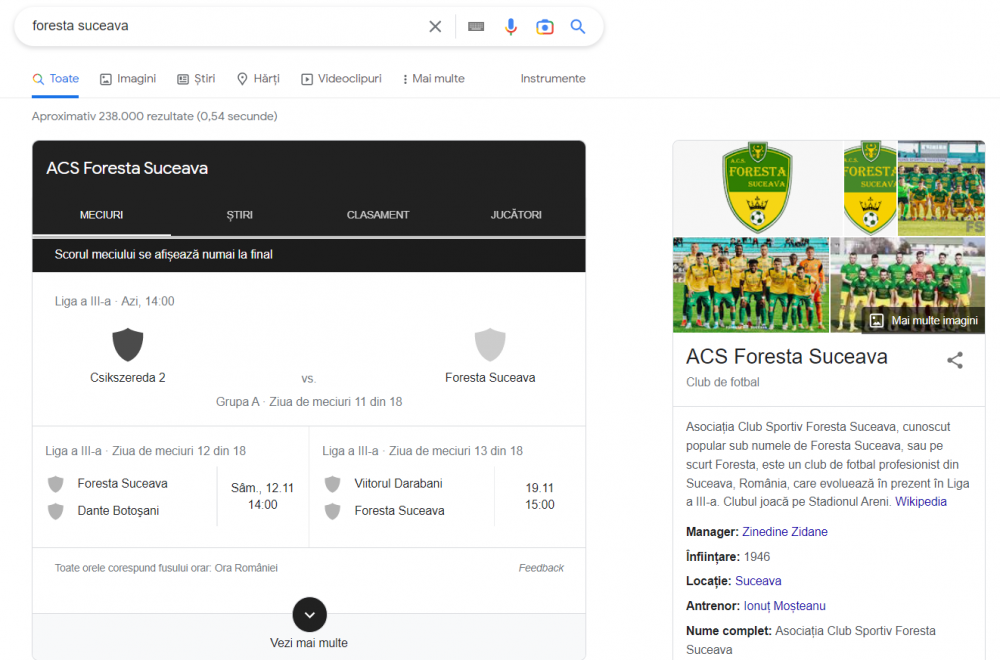Viewport: 1000px width, 660px height.
Task: Open the CLASAMENT tab
Action: point(378,215)
